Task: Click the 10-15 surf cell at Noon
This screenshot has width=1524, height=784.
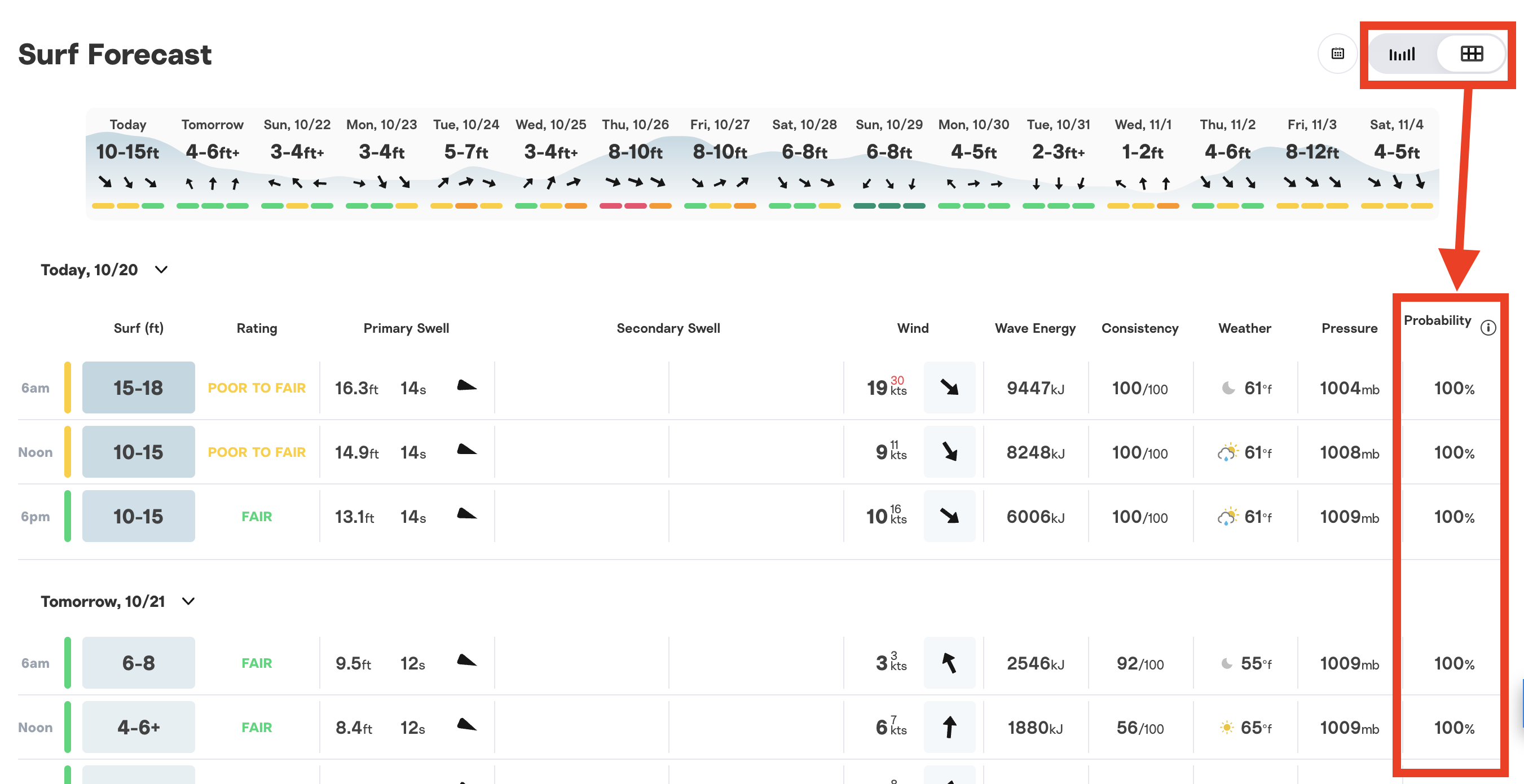Action: tap(138, 452)
